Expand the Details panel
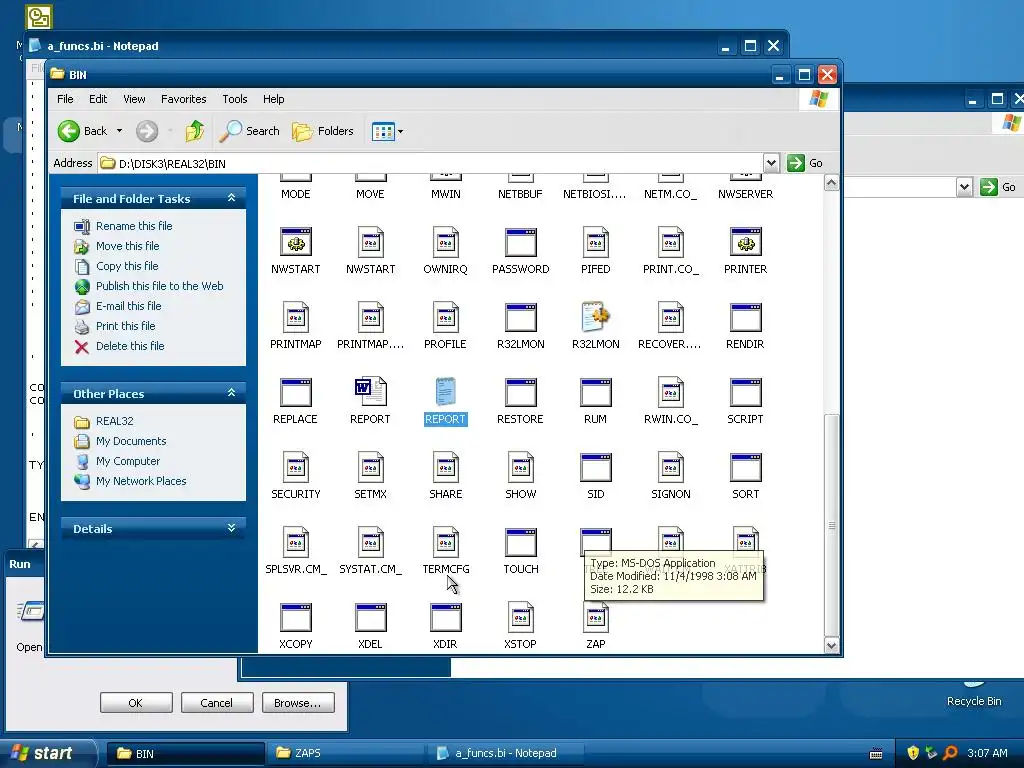Screen dimensions: 1024x768 pos(231,528)
